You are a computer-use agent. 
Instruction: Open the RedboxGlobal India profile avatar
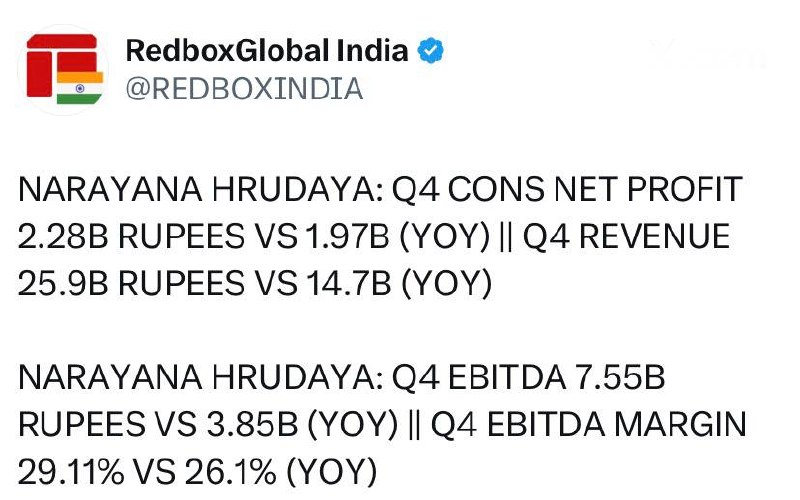click(63, 69)
